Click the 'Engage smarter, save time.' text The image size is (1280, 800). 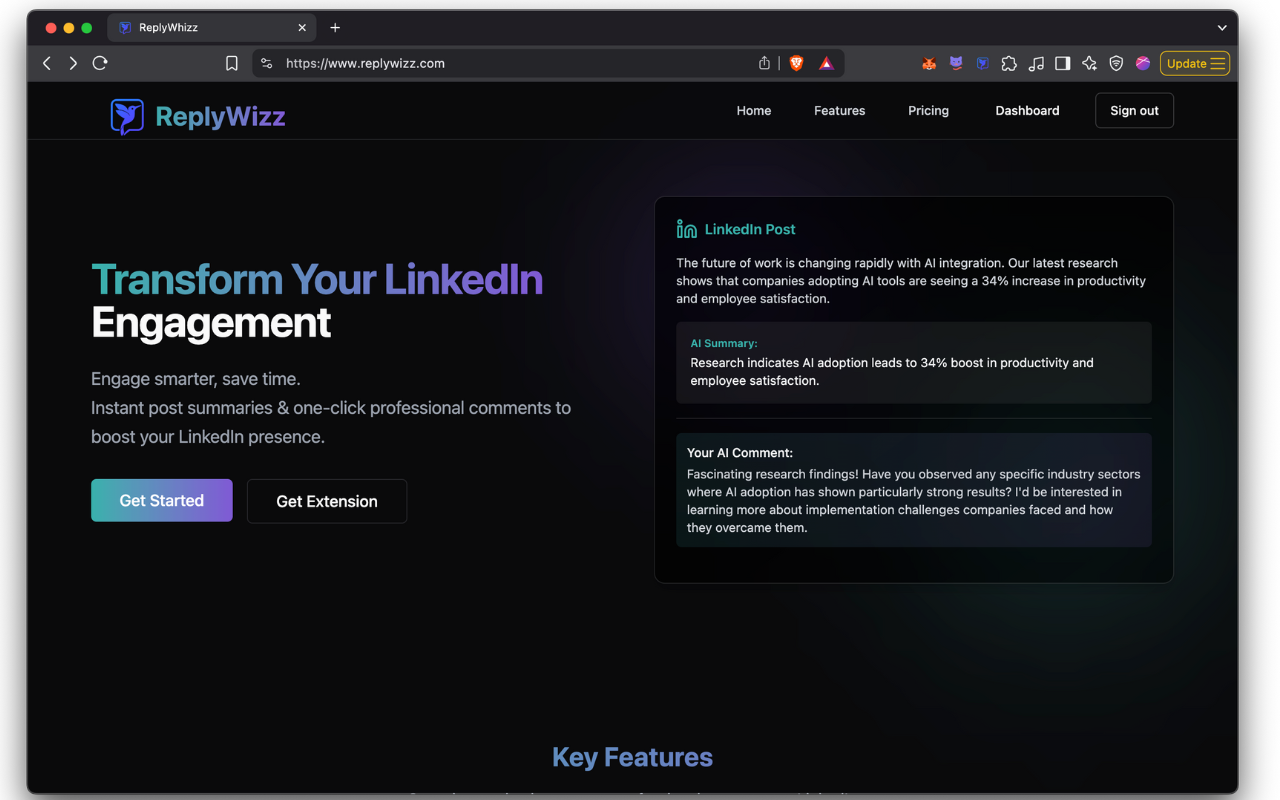pos(196,379)
